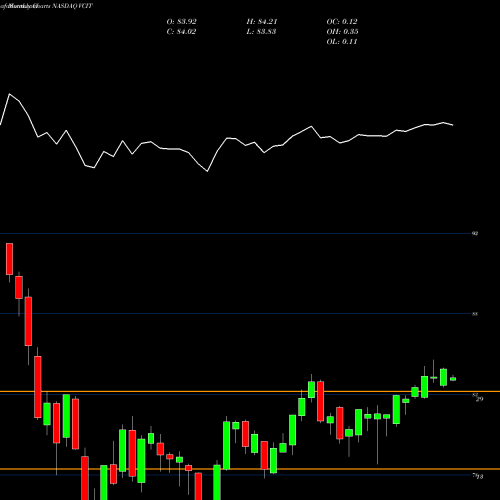The width and height of the screenshot is (500, 500).
Task: Click the low price L: 83.83
Action: click(261, 32)
